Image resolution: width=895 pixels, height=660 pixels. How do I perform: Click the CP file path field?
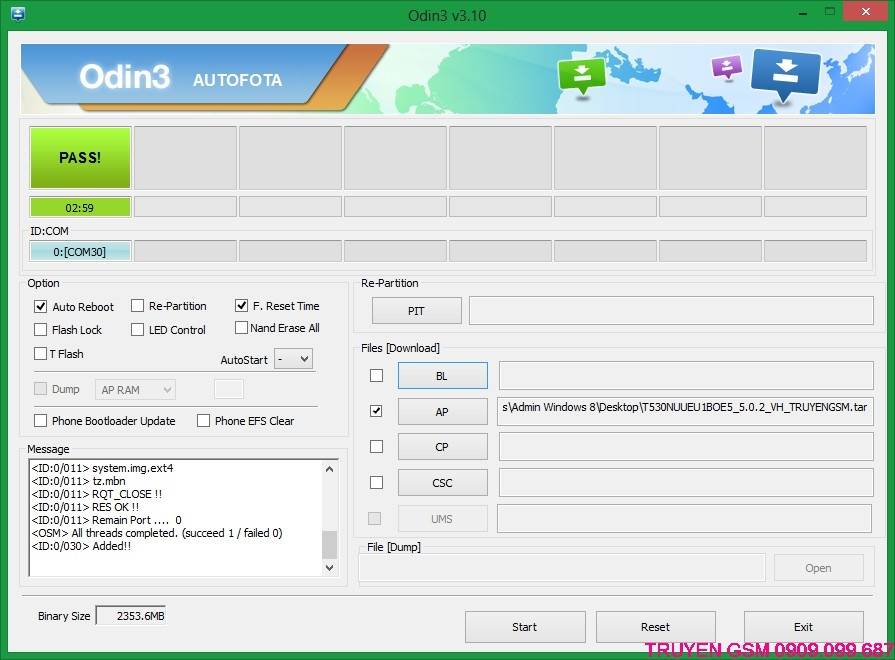click(x=686, y=446)
